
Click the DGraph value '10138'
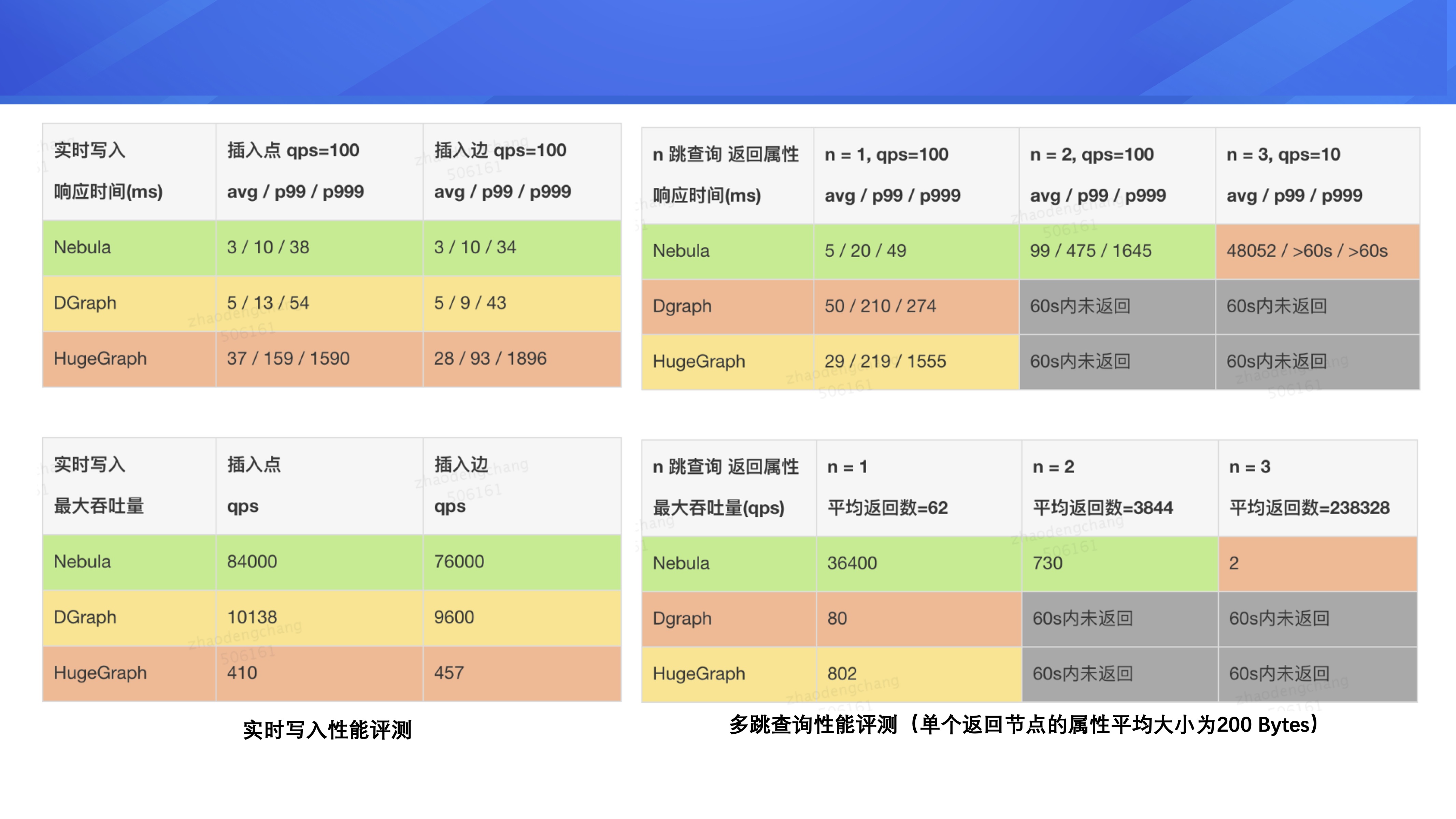click(252, 617)
